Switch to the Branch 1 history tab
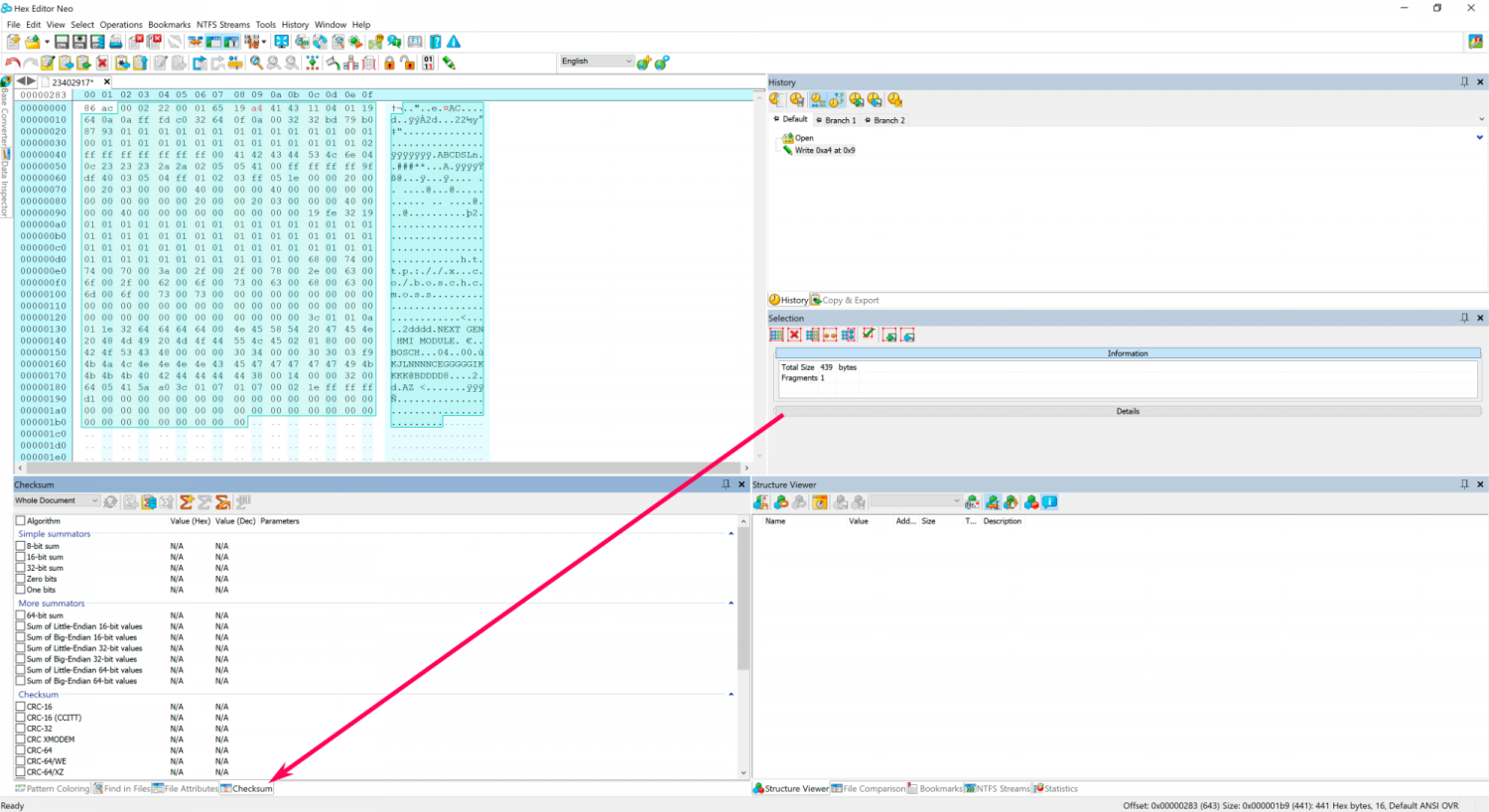The height and width of the screenshot is (812, 1489). tap(836, 120)
